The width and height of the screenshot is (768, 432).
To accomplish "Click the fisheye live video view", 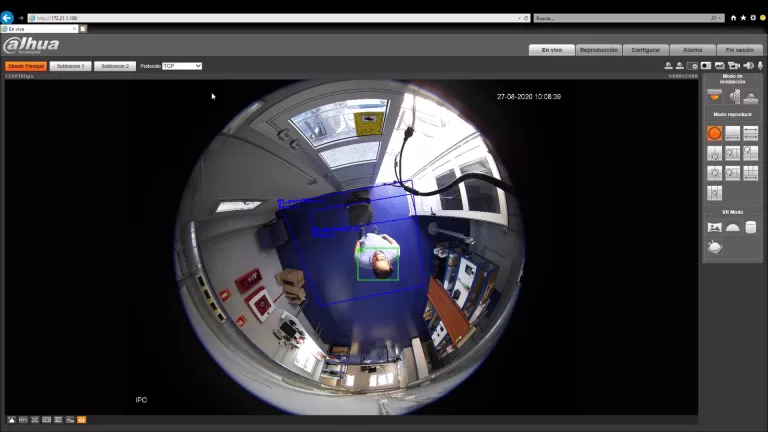I will tap(351, 247).
